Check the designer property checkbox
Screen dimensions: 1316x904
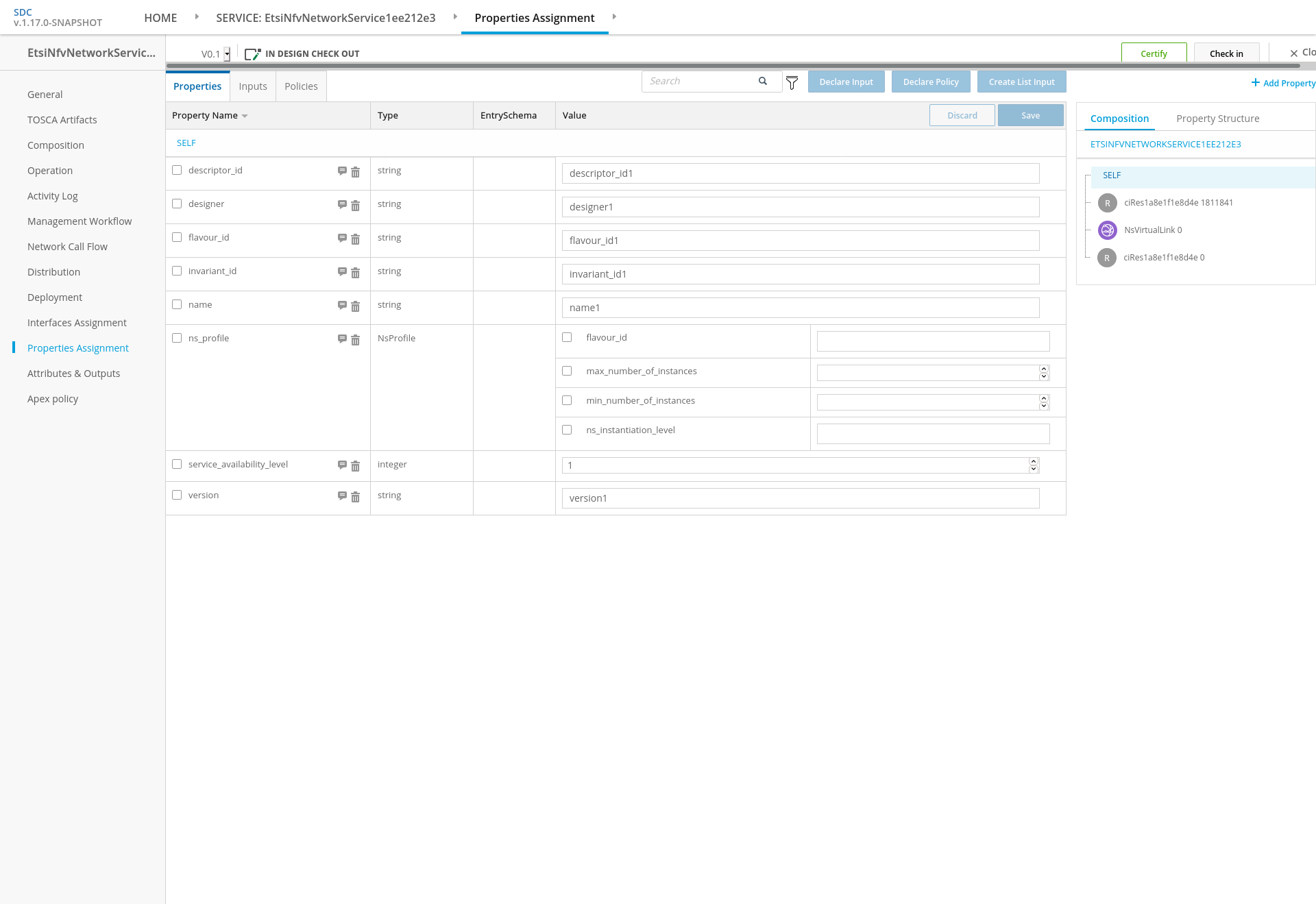point(177,204)
